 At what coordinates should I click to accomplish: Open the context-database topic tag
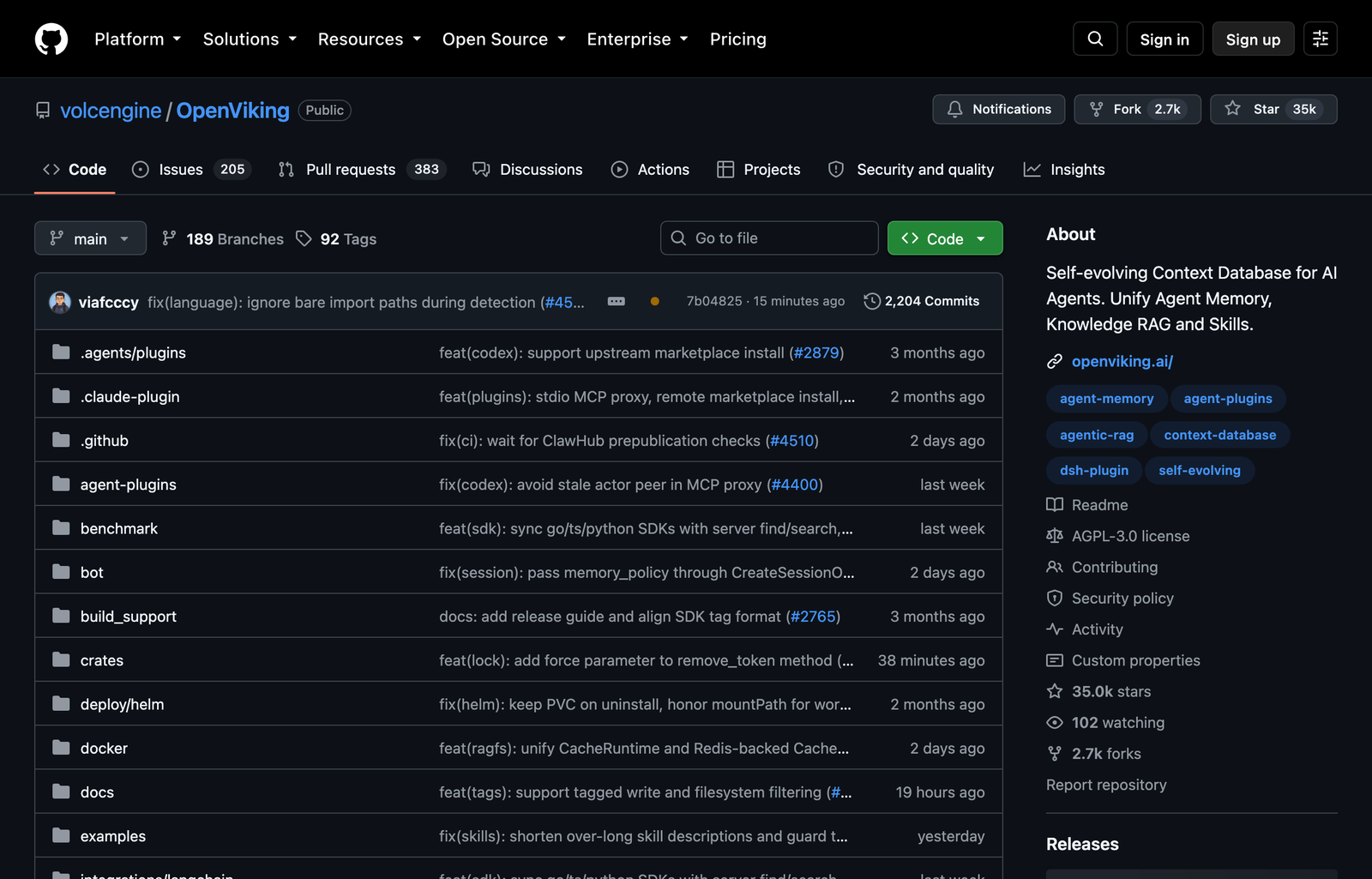(1219, 435)
